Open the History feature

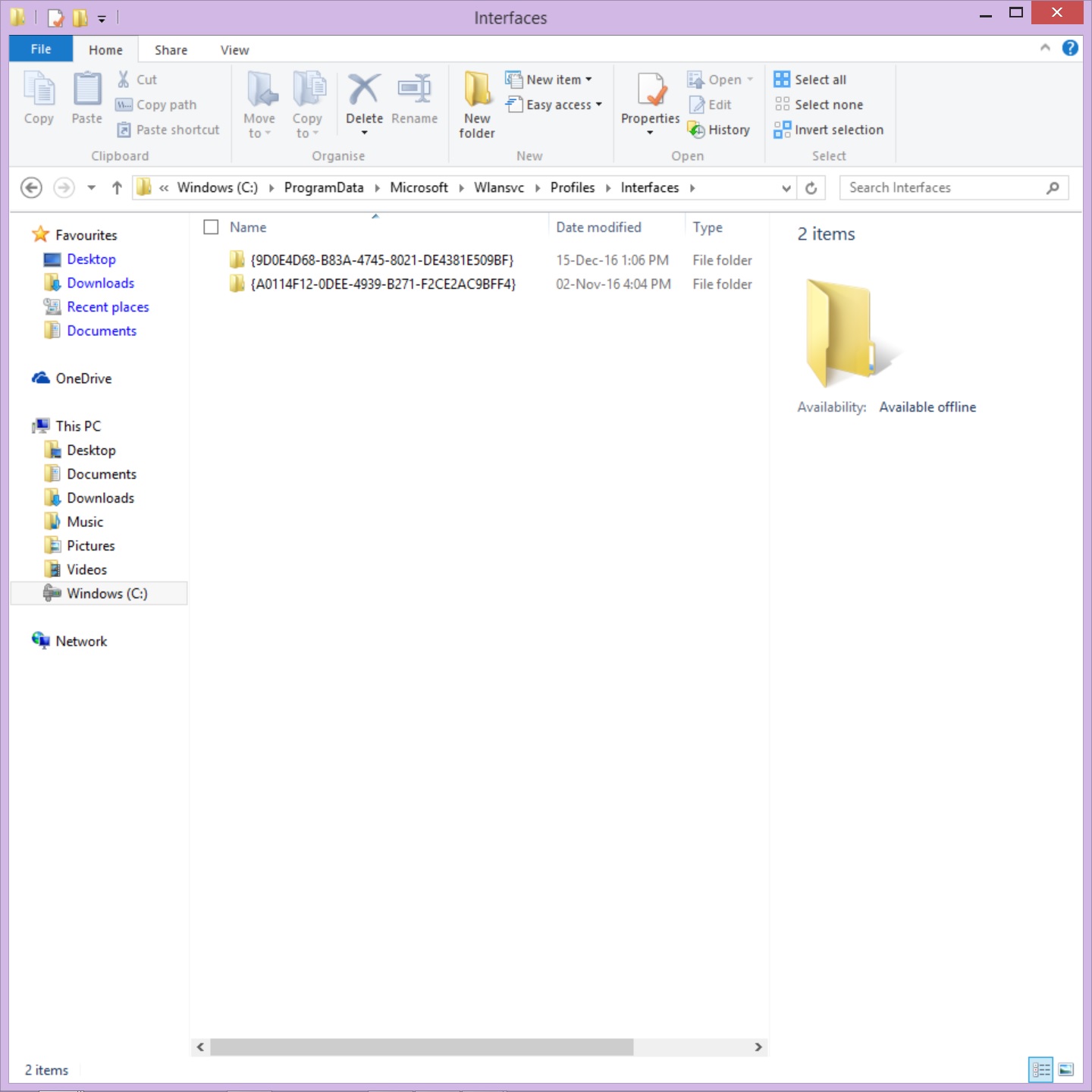(x=718, y=130)
